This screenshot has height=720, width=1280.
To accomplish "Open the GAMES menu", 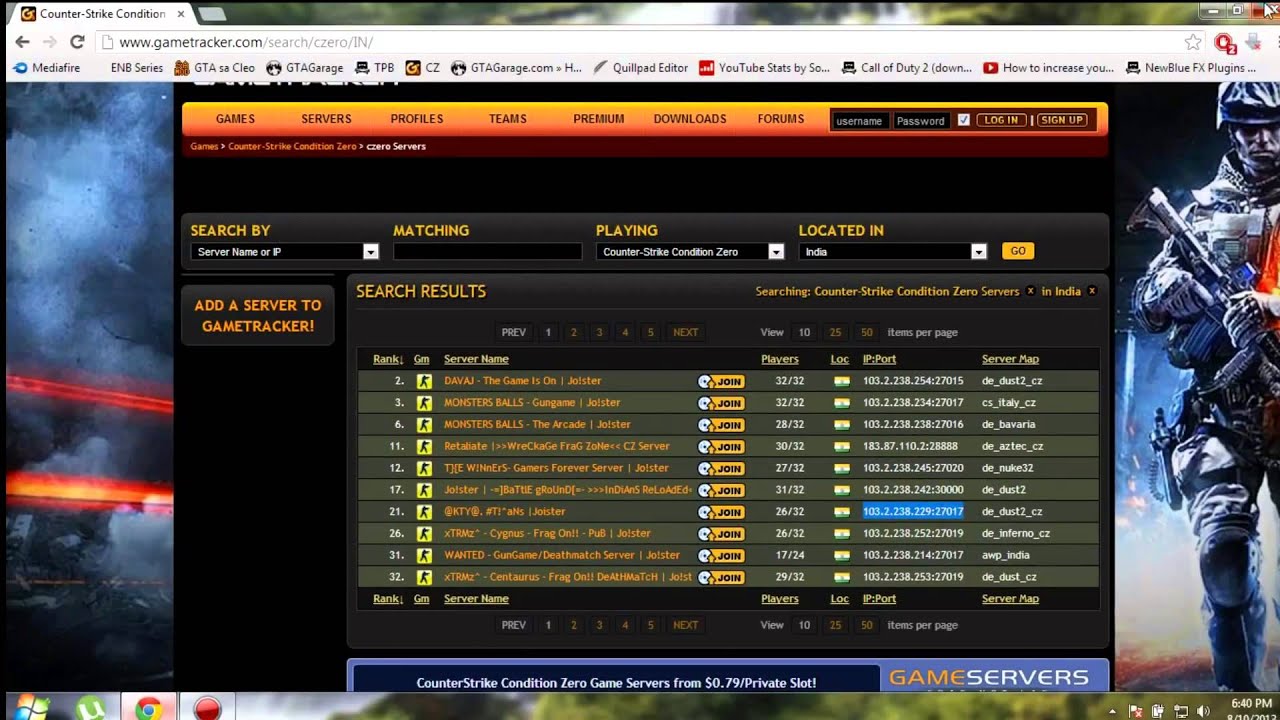I will coord(235,119).
